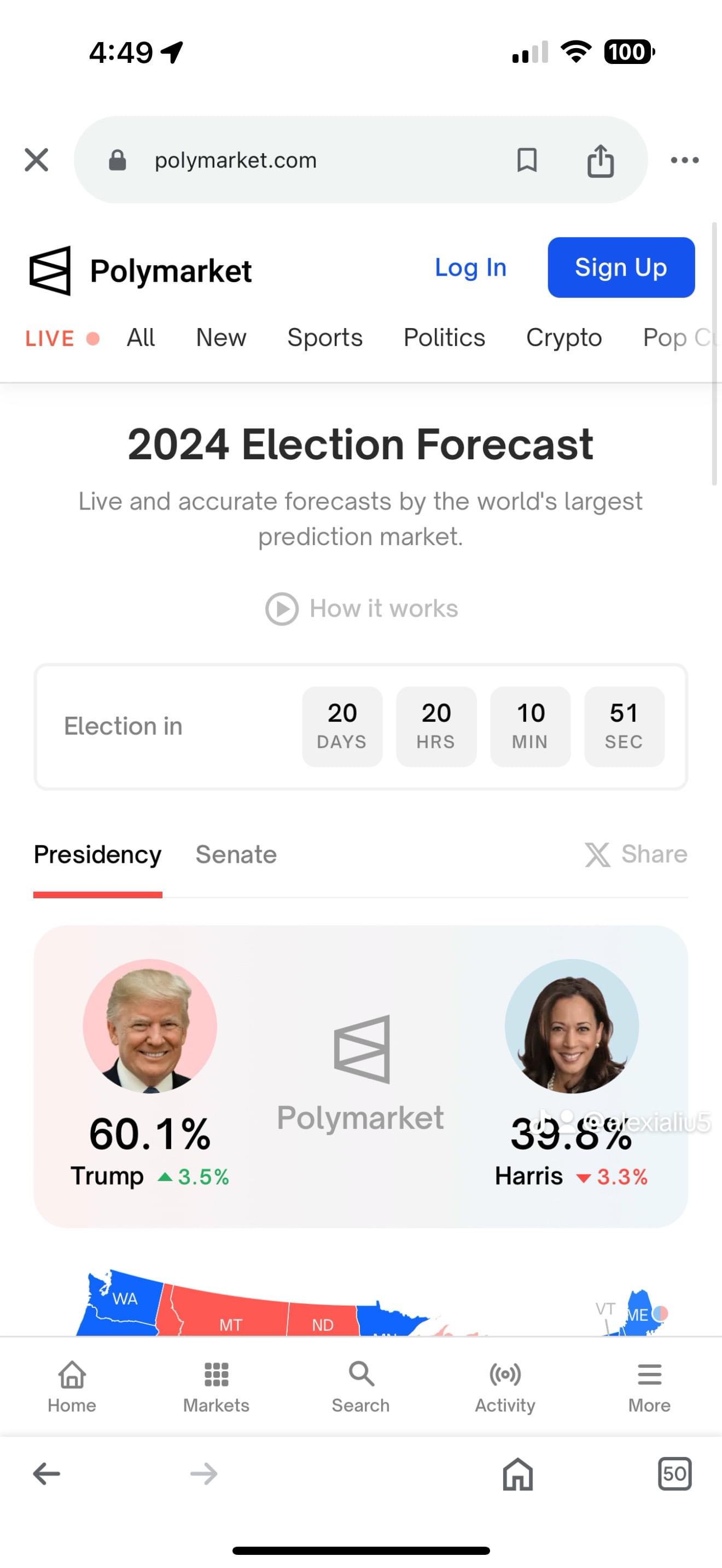The height and width of the screenshot is (1568, 722).
Task: Share the forecast on X
Action: pos(636,854)
